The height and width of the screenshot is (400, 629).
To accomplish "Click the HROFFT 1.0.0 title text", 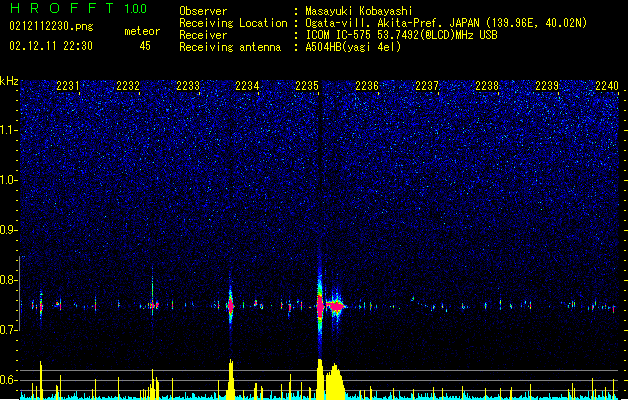I will click(x=78, y=8).
